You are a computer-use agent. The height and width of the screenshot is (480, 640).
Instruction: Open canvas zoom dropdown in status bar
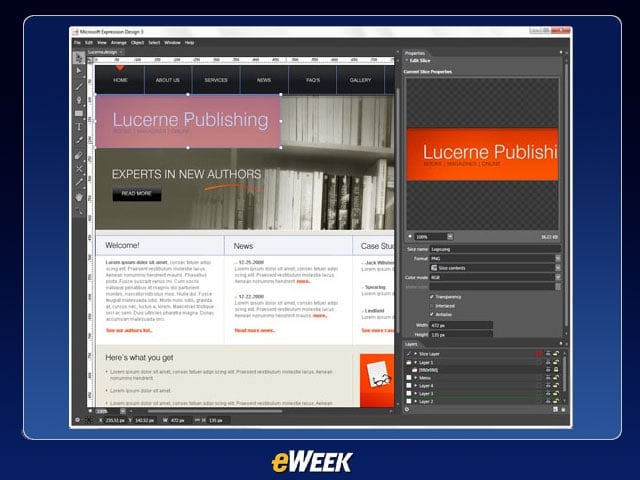[122, 411]
